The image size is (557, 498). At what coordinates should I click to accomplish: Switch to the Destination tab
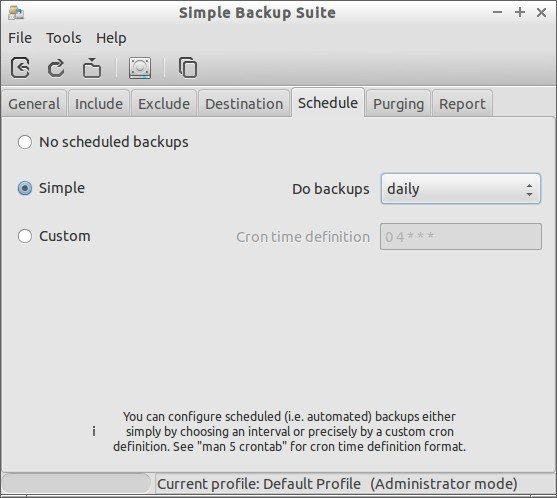[244, 104]
